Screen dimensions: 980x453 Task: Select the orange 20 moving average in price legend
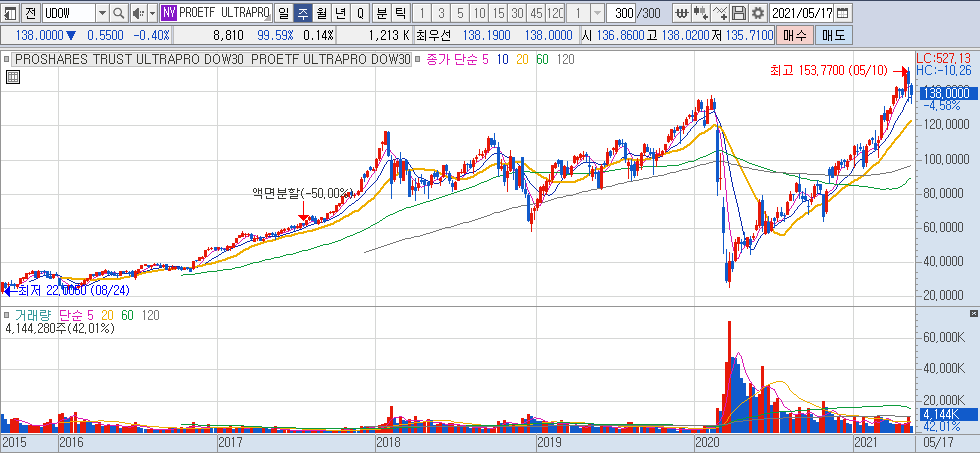tap(522, 60)
